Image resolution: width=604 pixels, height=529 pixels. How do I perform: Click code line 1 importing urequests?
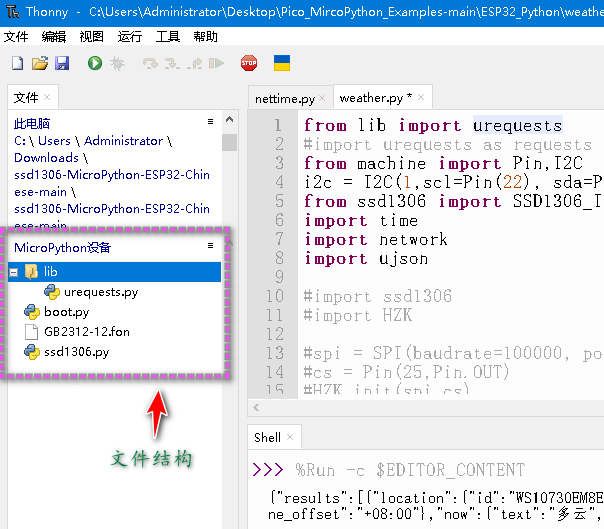(x=433, y=126)
